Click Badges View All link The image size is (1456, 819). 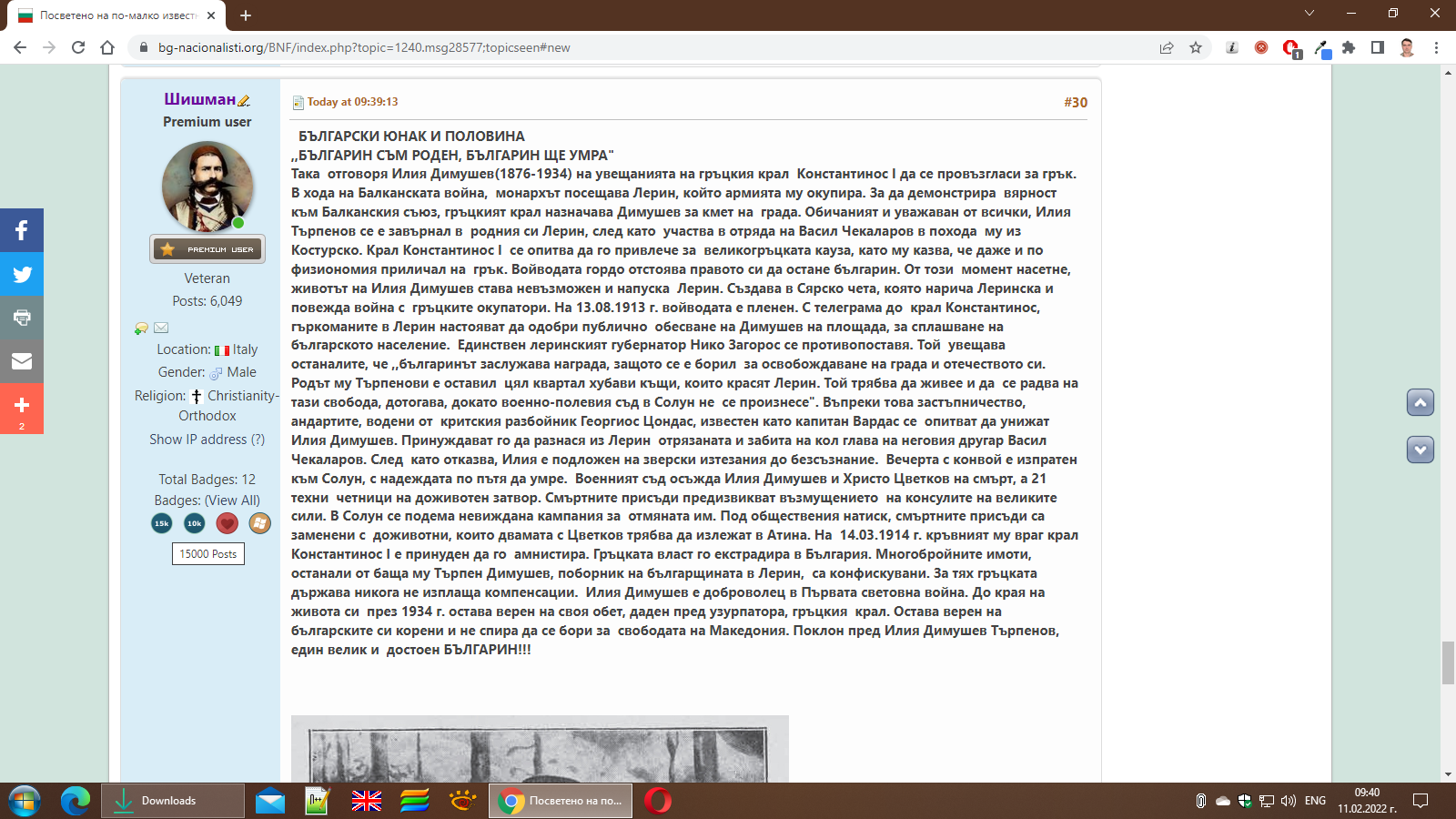(233, 500)
